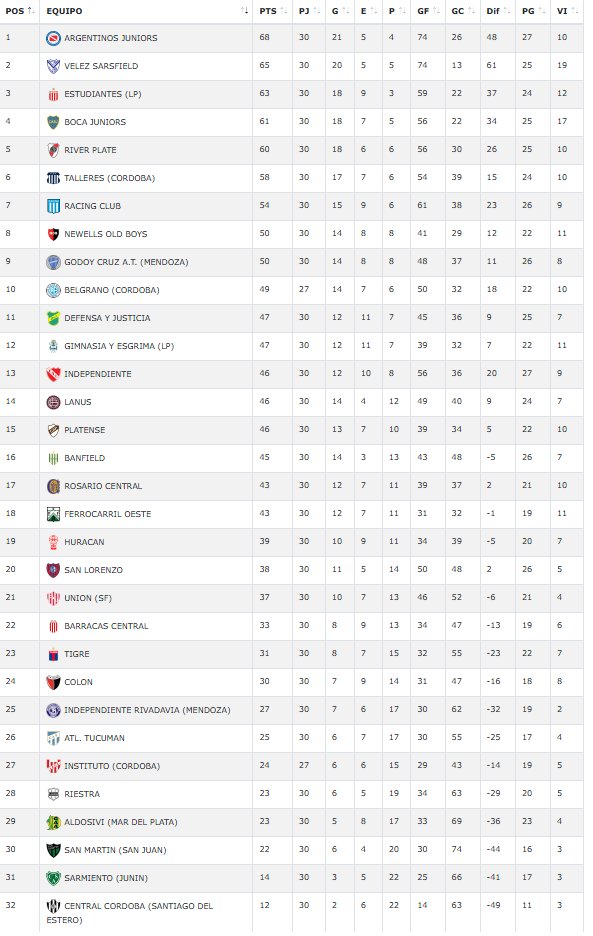The image size is (593, 936).
Task: Select the Lanus table row
Action: pos(291,402)
